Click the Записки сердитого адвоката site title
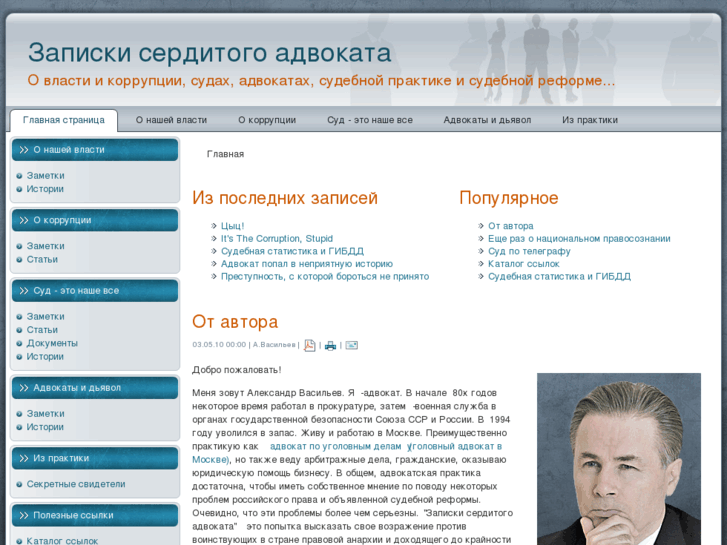This screenshot has width=727, height=545. point(210,52)
